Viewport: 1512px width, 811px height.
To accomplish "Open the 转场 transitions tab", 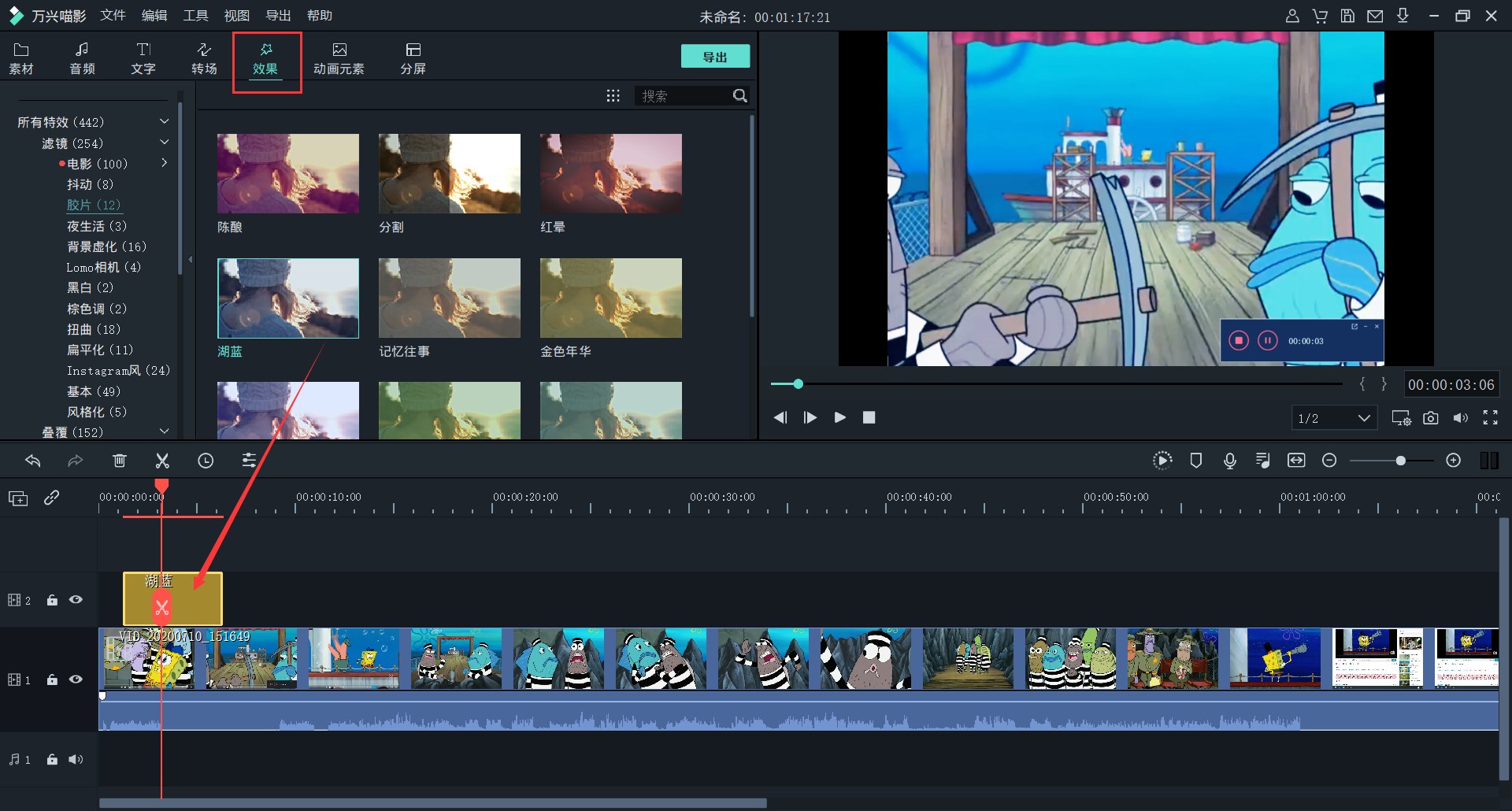I will pyautogui.click(x=204, y=58).
